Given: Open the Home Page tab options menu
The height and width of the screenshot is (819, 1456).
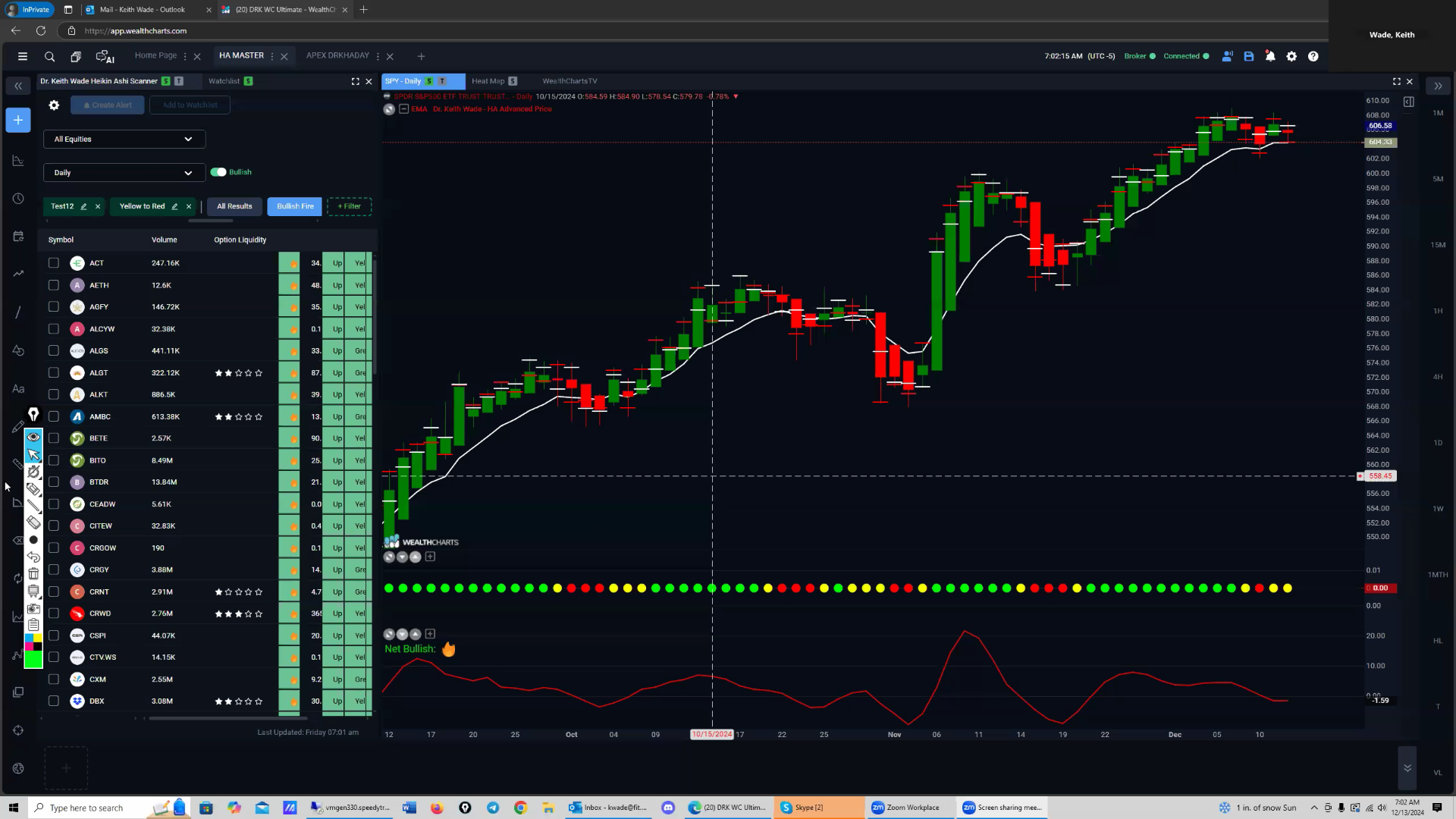Looking at the screenshot, I should 185,56.
